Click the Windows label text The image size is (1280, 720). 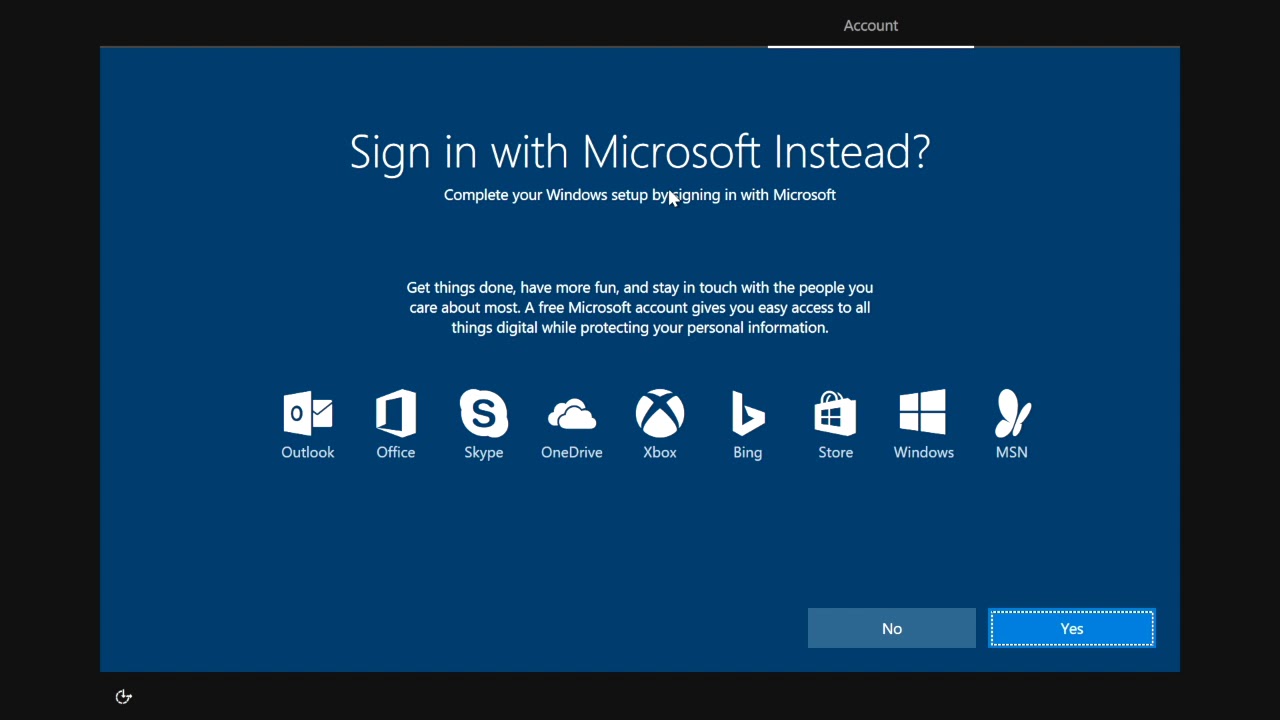924,452
